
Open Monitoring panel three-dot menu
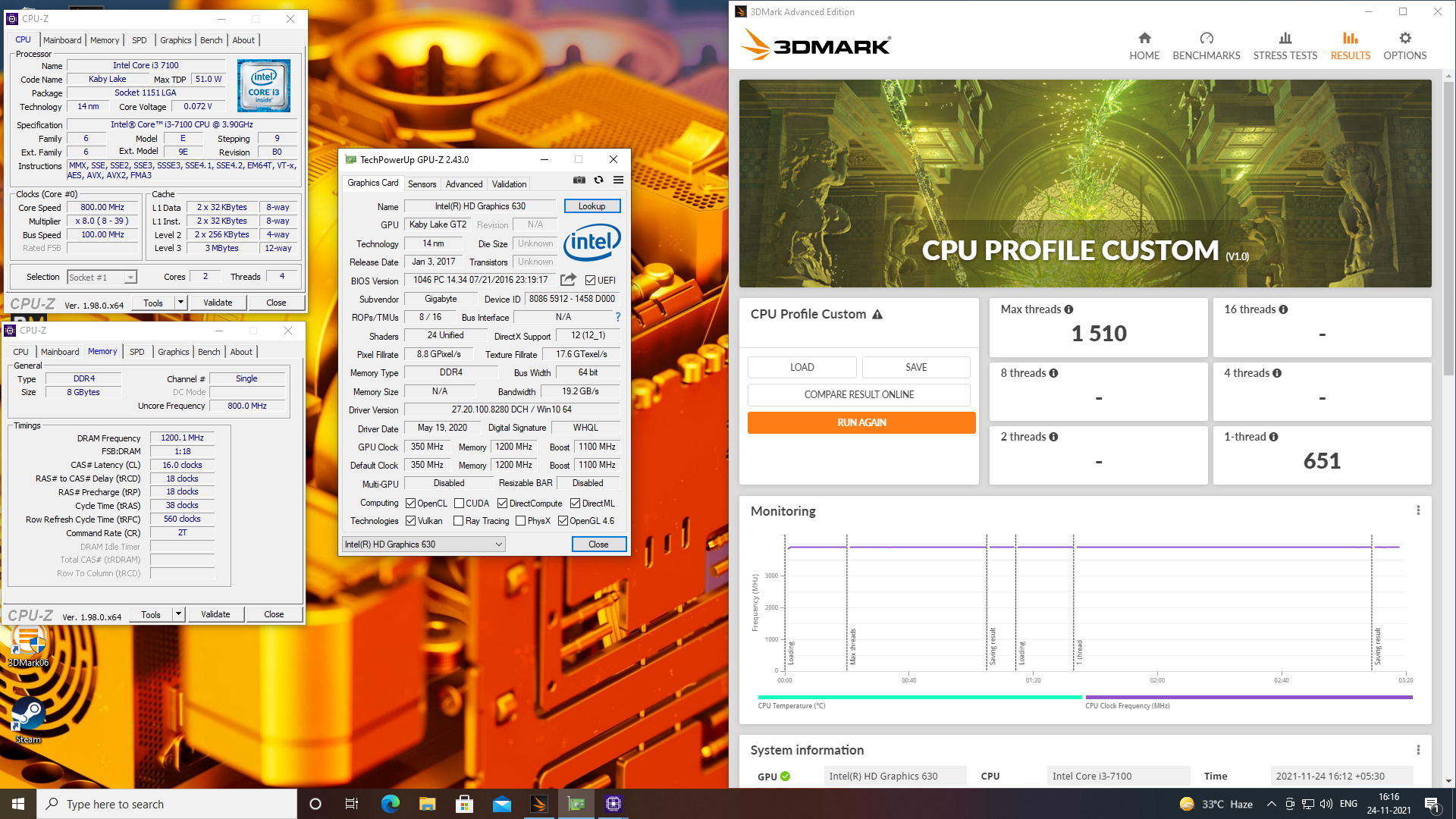[x=1418, y=510]
